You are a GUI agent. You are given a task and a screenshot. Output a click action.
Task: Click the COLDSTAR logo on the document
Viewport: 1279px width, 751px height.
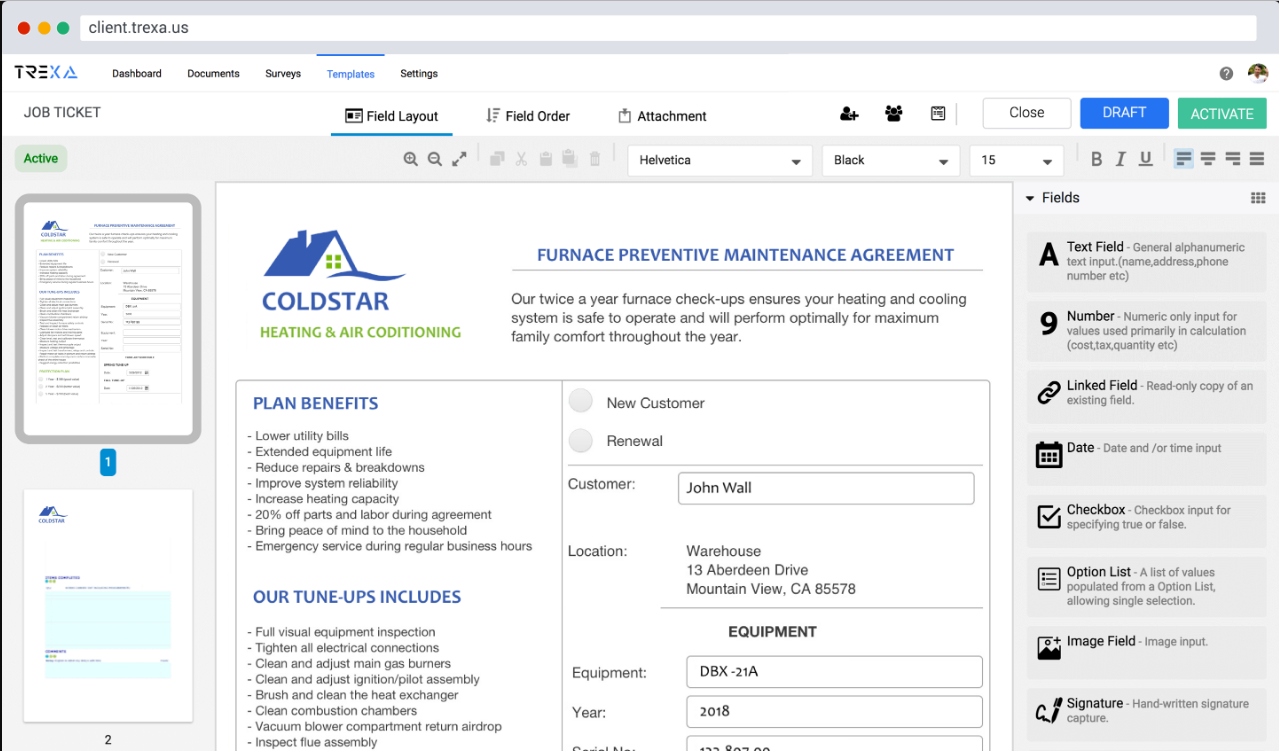pyautogui.click(x=360, y=284)
